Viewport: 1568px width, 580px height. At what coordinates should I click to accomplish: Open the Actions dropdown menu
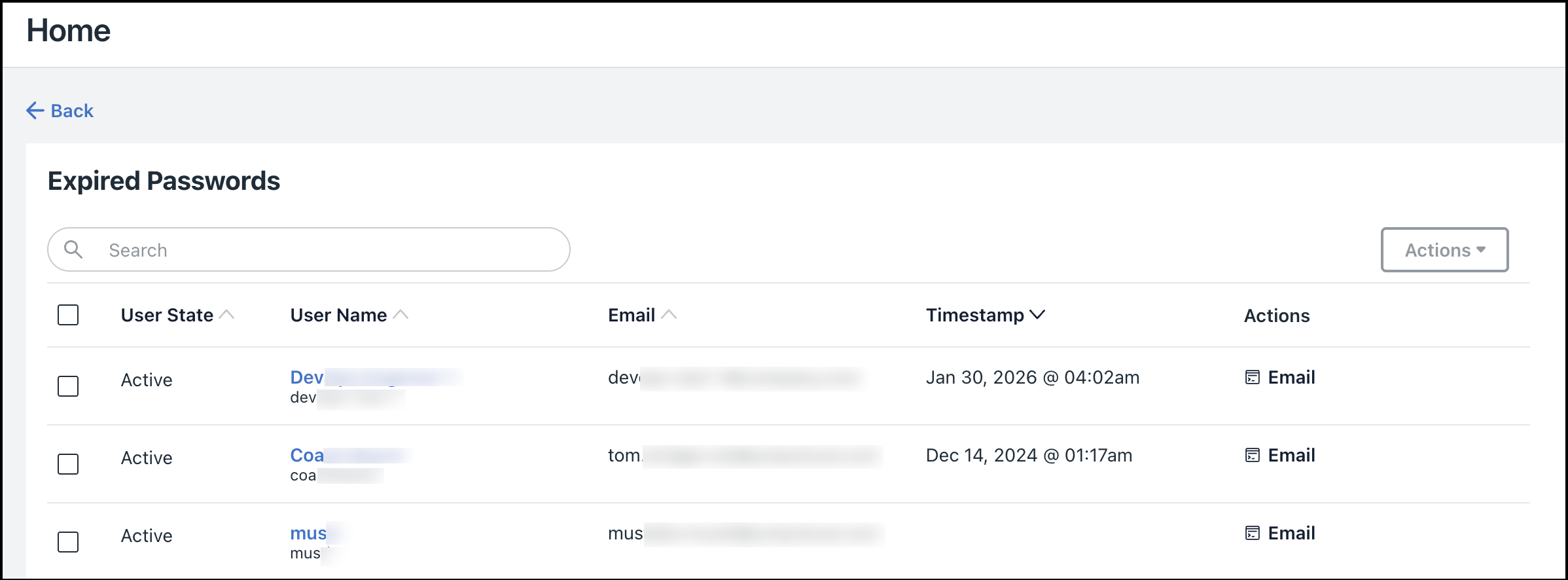tap(1444, 249)
